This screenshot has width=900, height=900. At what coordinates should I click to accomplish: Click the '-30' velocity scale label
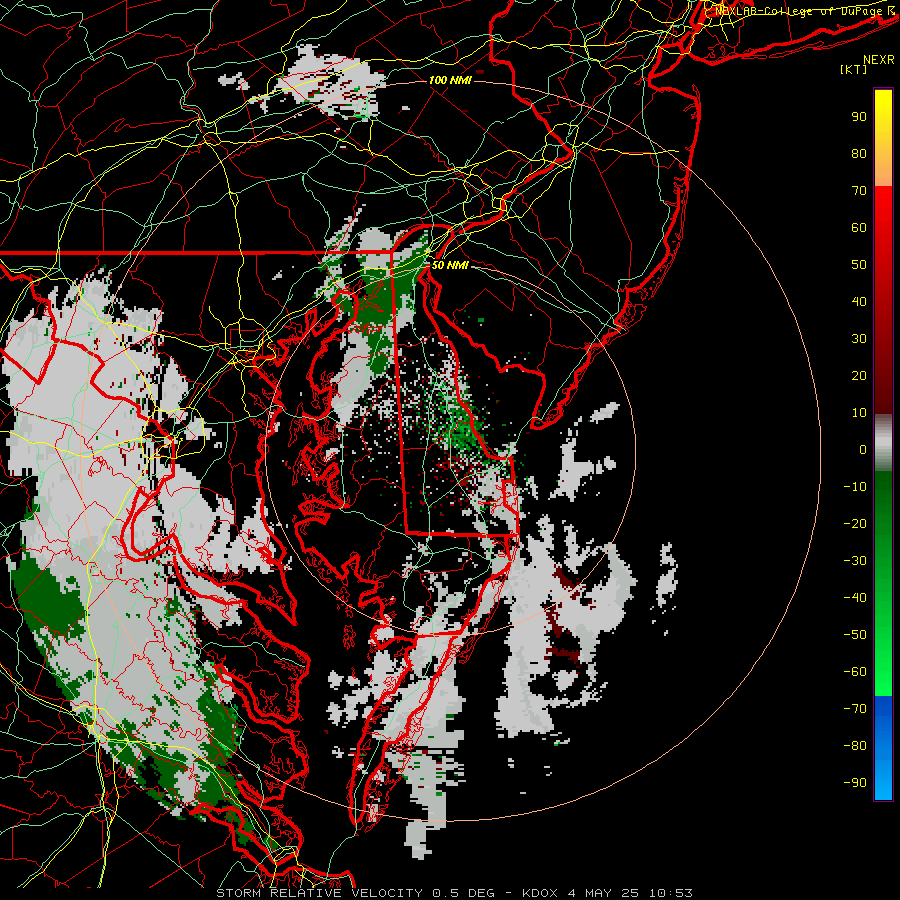855,561
